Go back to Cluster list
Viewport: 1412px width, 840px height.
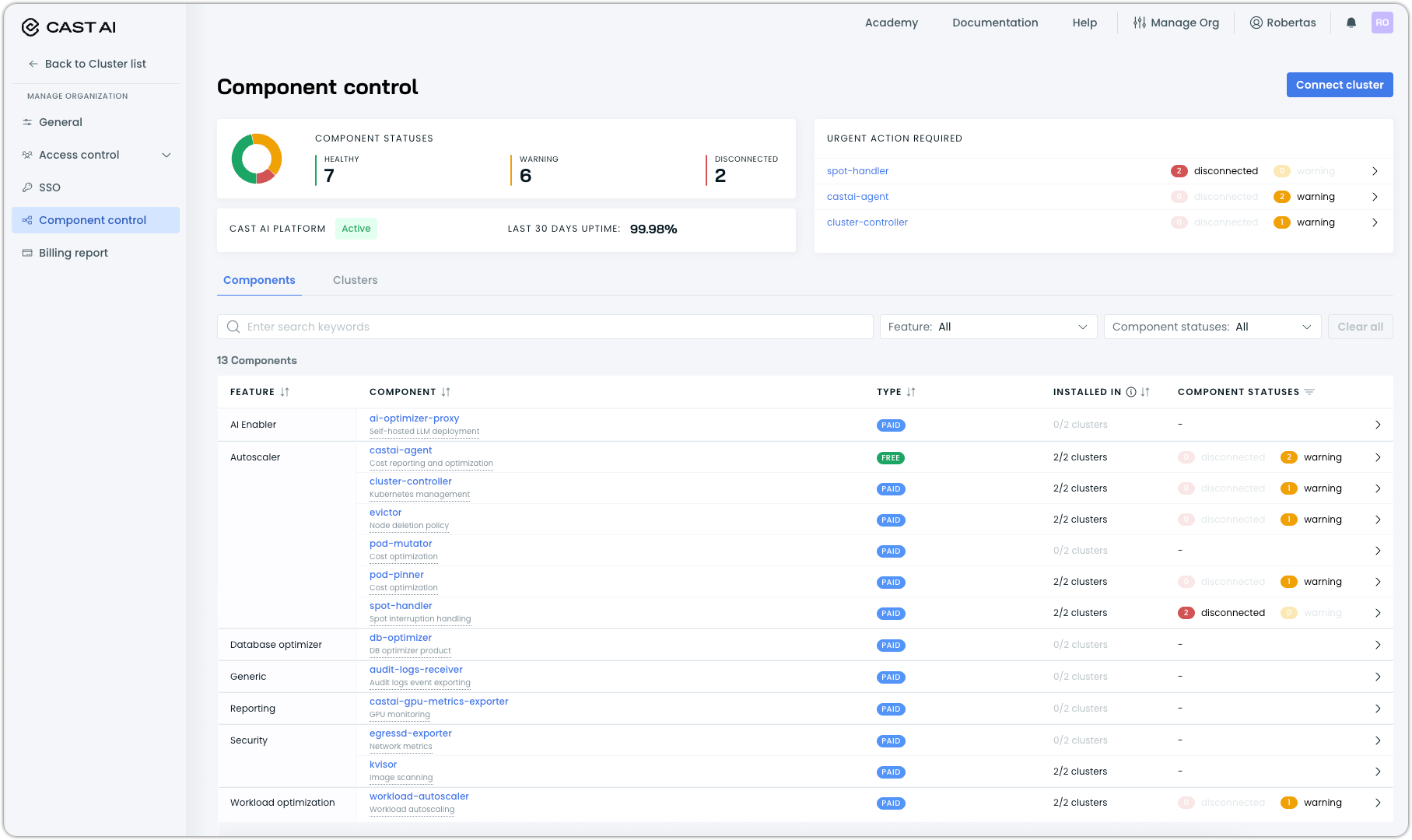click(x=87, y=64)
